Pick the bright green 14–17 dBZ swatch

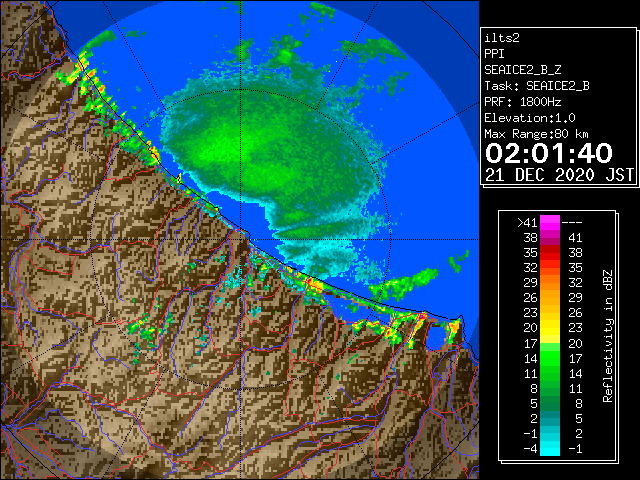click(550, 358)
